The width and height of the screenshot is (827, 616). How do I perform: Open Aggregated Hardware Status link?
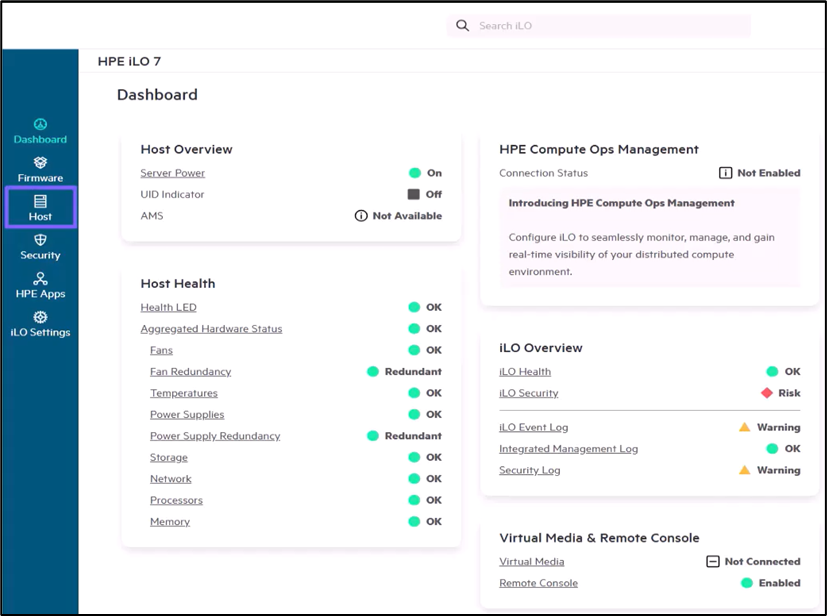coord(211,329)
